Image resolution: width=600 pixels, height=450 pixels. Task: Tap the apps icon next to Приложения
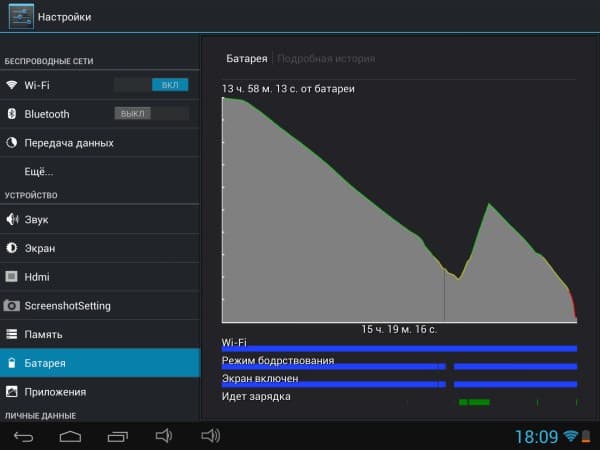click(11, 391)
